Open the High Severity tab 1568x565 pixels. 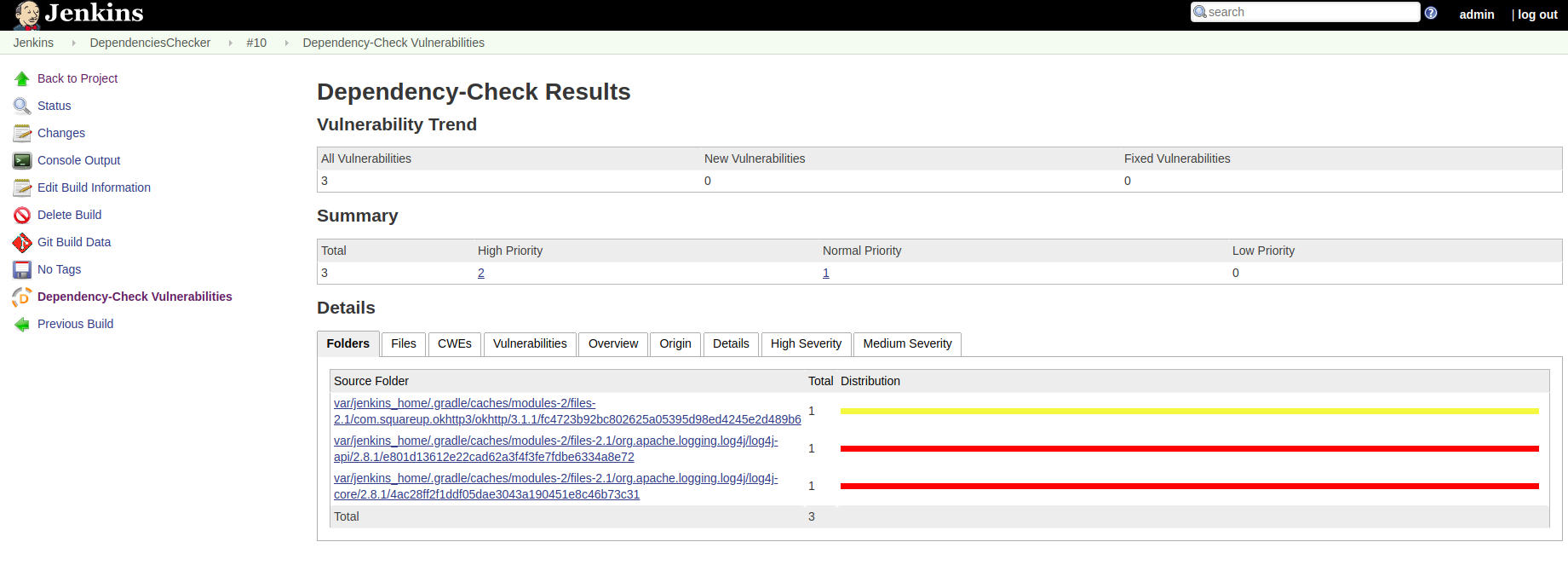tap(806, 343)
